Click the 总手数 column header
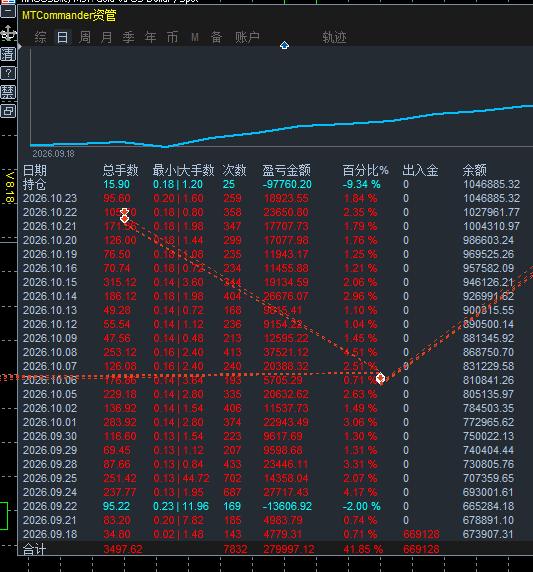The width and height of the screenshot is (533, 572). coord(120,170)
